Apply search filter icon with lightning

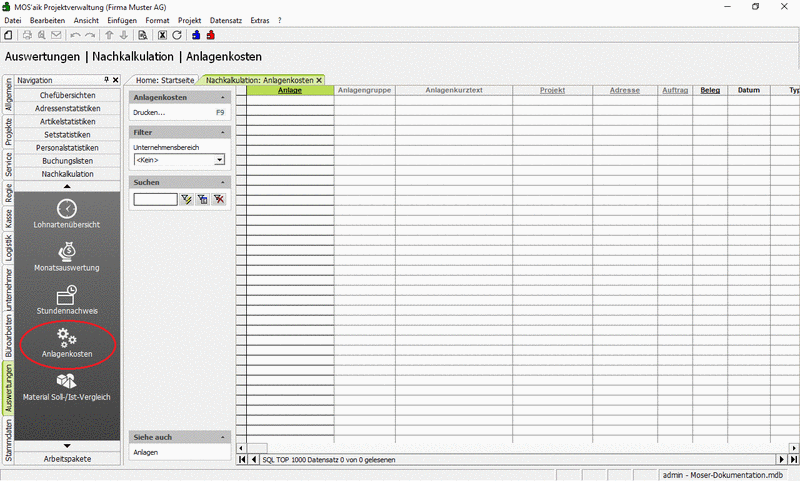(x=186, y=199)
